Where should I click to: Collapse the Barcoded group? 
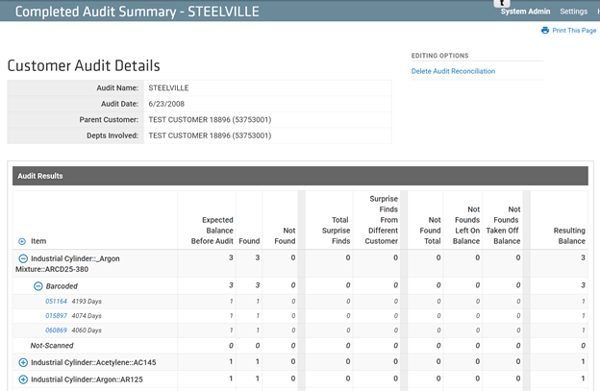pyautogui.click(x=38, y=286)
